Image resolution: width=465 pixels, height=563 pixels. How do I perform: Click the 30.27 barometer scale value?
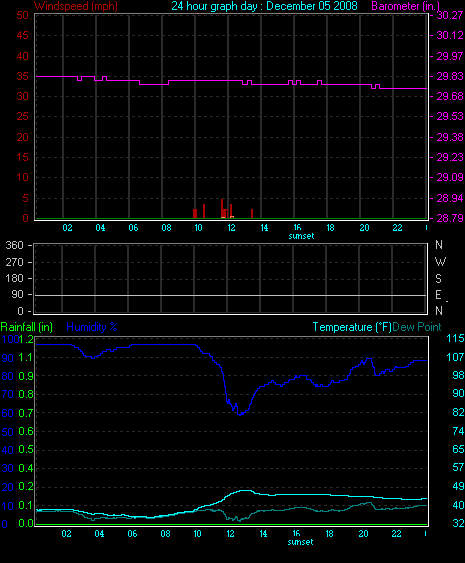coord(450,15)
